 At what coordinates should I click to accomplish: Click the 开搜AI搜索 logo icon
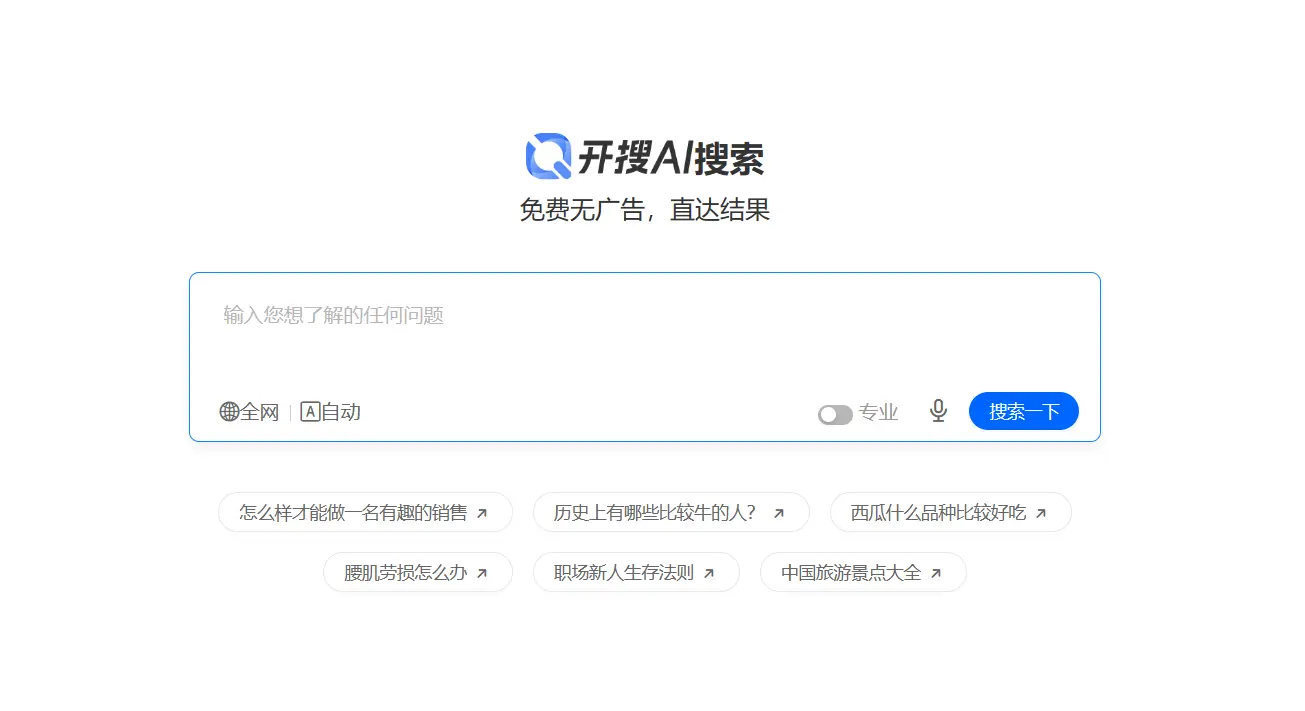pyautogui.click(x=546, y=155)
